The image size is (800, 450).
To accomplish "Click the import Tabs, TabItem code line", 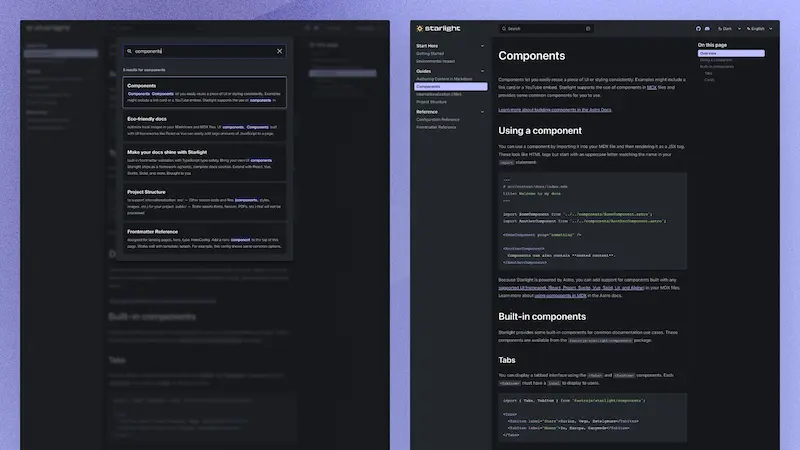I will pyautogui.click(x=574, y=401).
